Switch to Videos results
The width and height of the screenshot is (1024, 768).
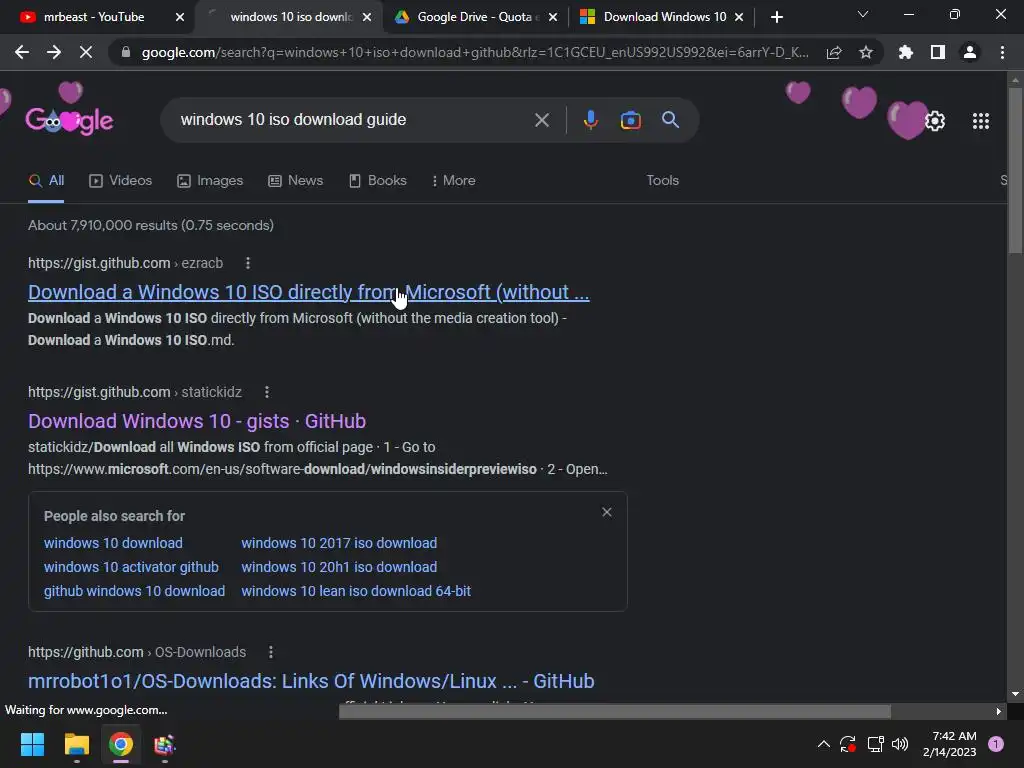coord(120,181)
